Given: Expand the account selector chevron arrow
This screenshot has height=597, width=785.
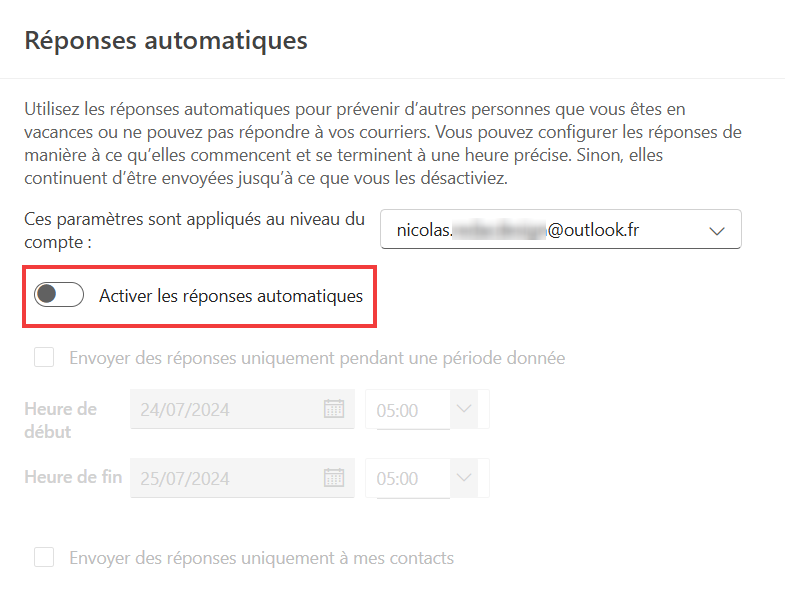Looking at the screenshot, I should tap(717, 231).
